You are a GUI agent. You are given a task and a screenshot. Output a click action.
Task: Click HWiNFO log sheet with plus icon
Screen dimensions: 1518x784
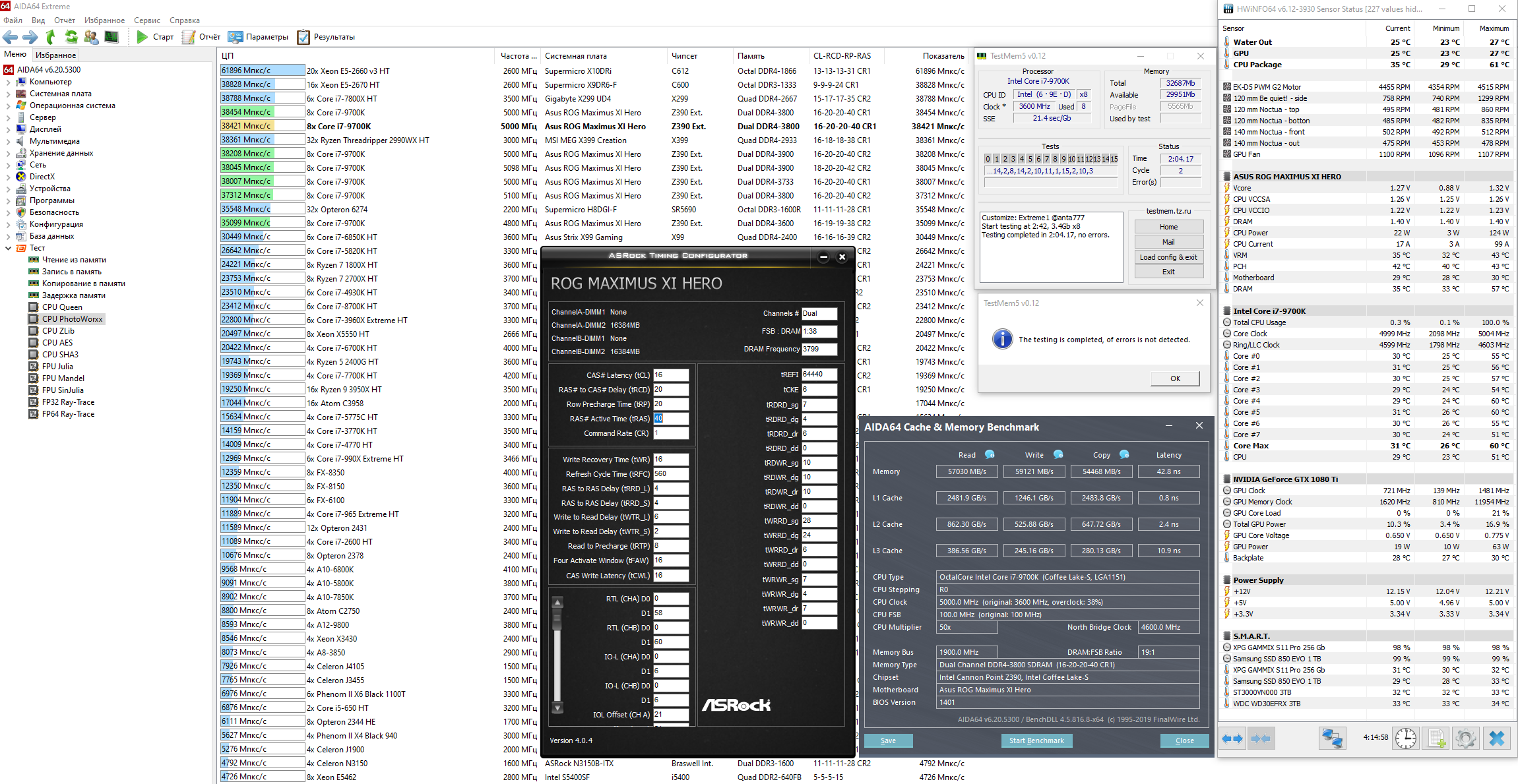point(1436,739)
